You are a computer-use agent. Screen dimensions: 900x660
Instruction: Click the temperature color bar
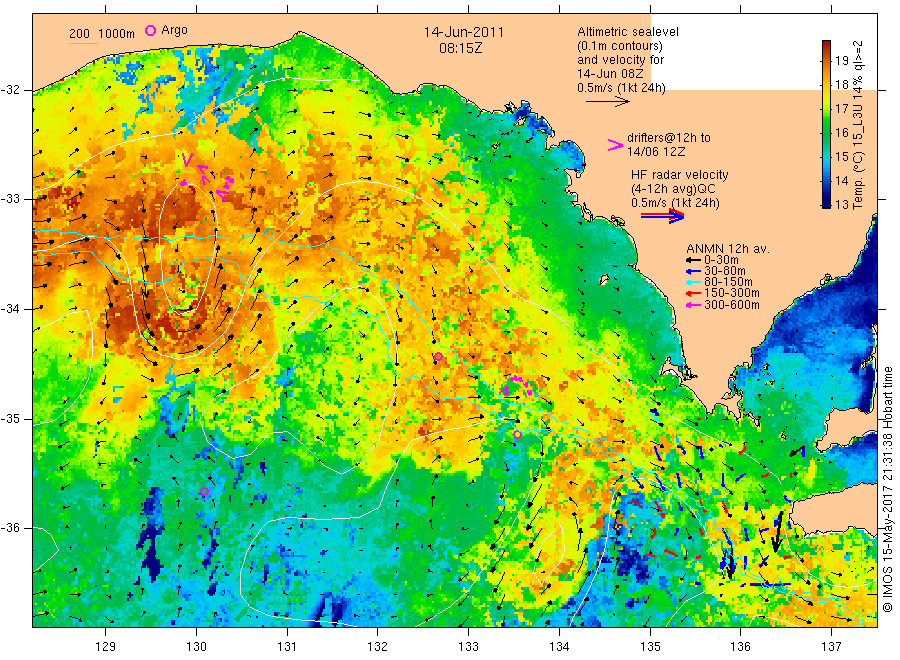click(826, 124)
